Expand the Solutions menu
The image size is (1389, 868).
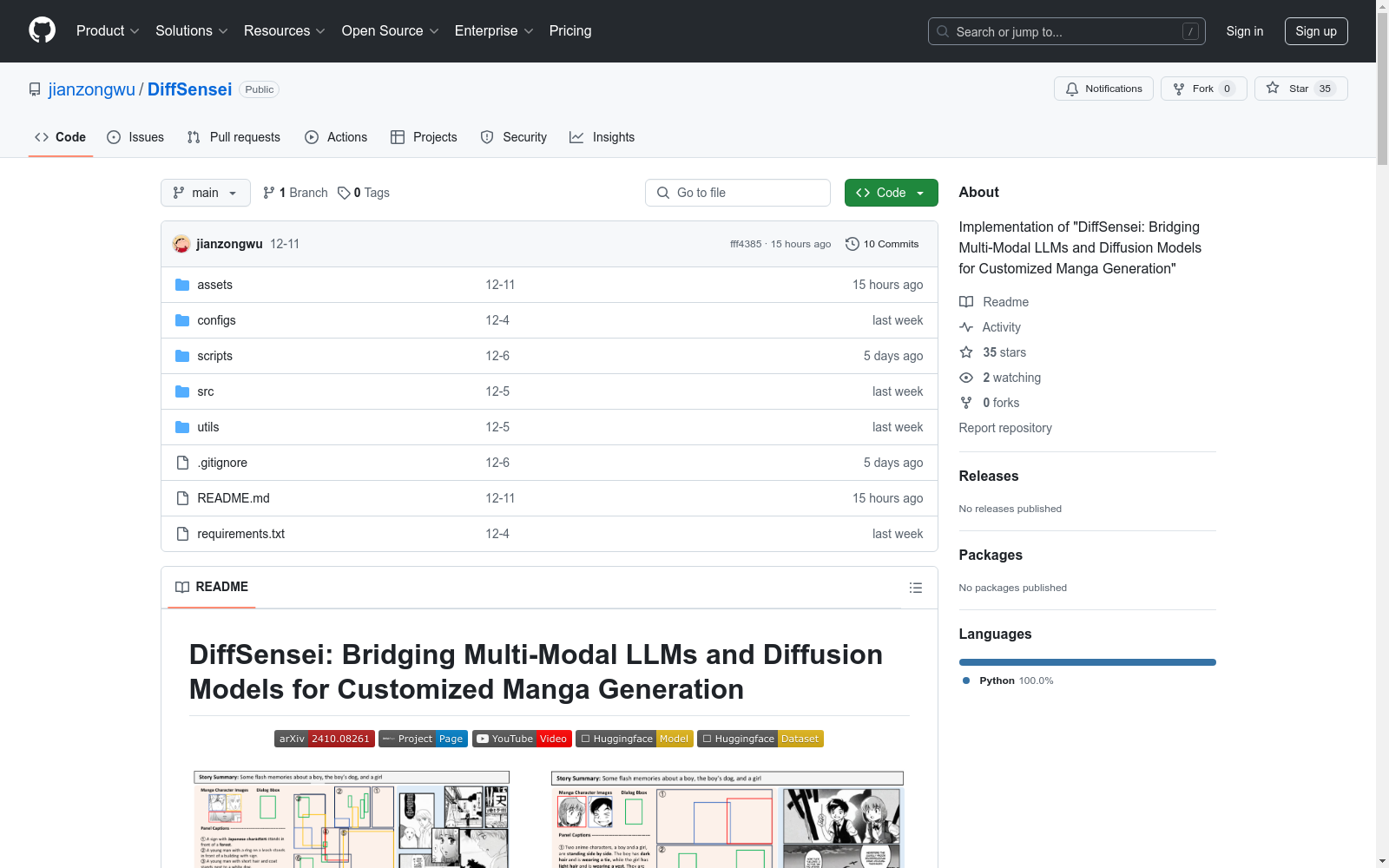[192, 31]
